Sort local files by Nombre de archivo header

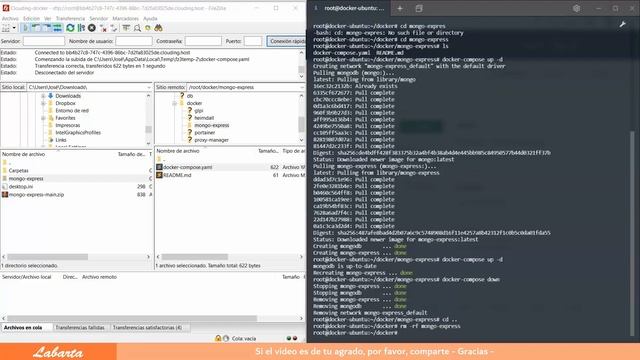coord(24,154)
